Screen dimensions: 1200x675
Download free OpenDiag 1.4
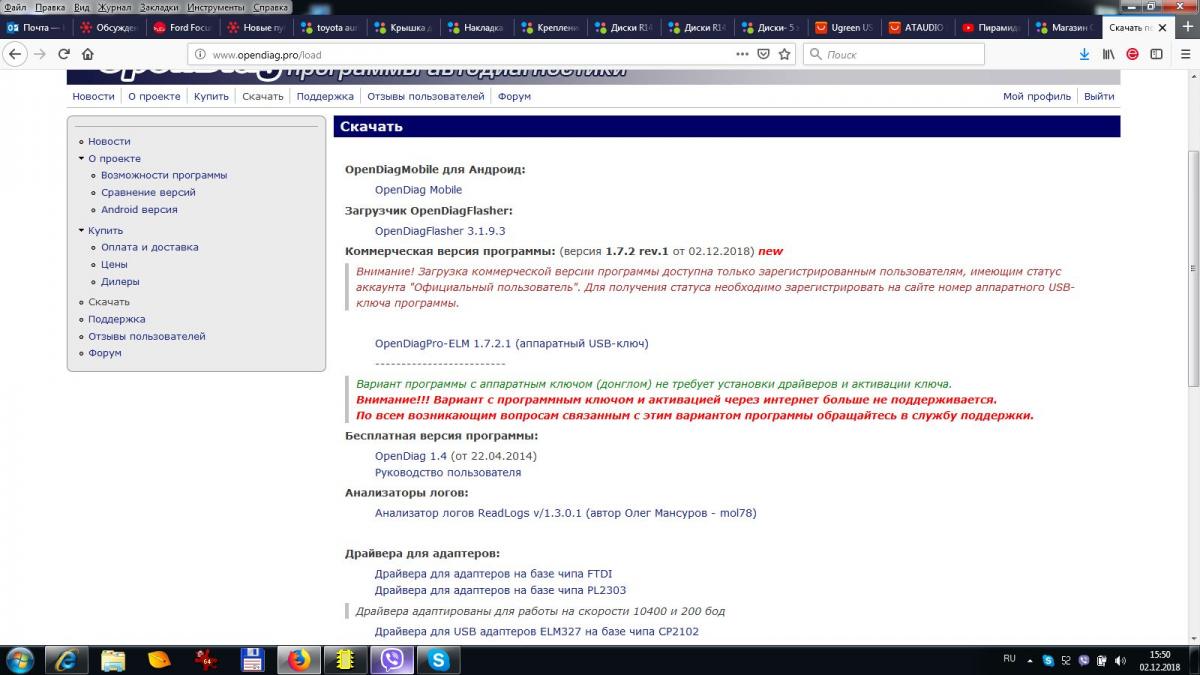click(411, 456)
